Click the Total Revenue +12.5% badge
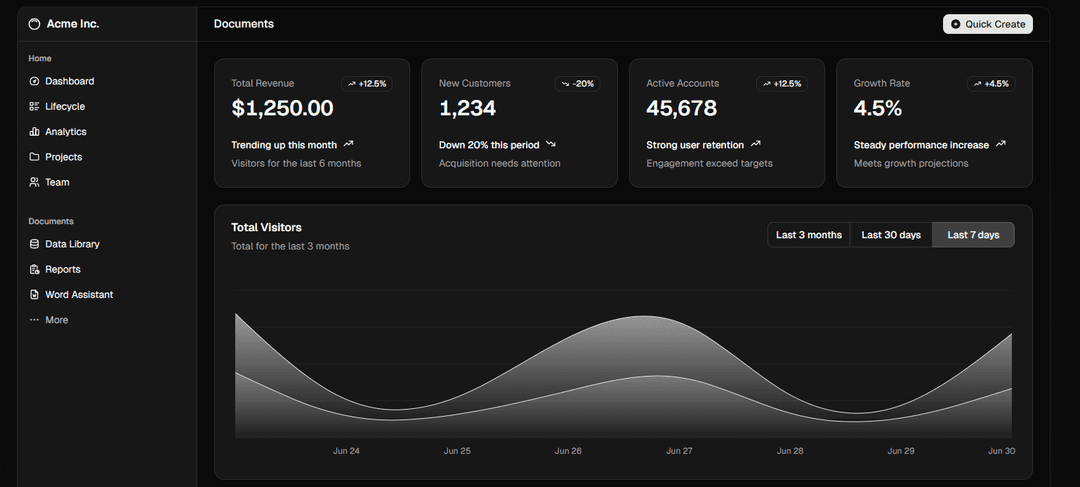Viewport: 1080px width, 487px height. [367, 84]
